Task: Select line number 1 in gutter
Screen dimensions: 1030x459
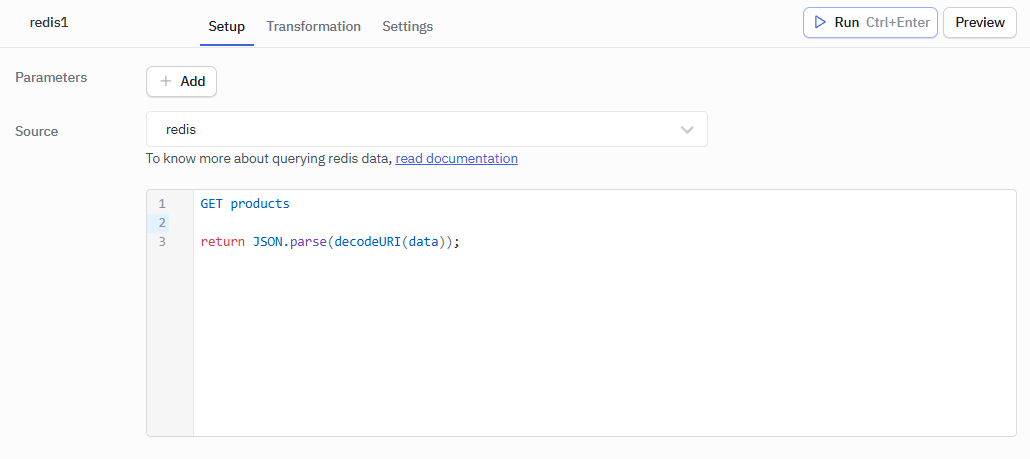Action: click(x=161, y=203)
